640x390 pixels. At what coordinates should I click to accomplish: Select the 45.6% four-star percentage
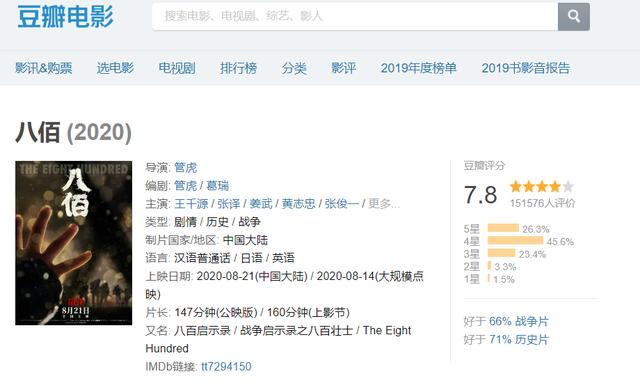click(560, 242)
